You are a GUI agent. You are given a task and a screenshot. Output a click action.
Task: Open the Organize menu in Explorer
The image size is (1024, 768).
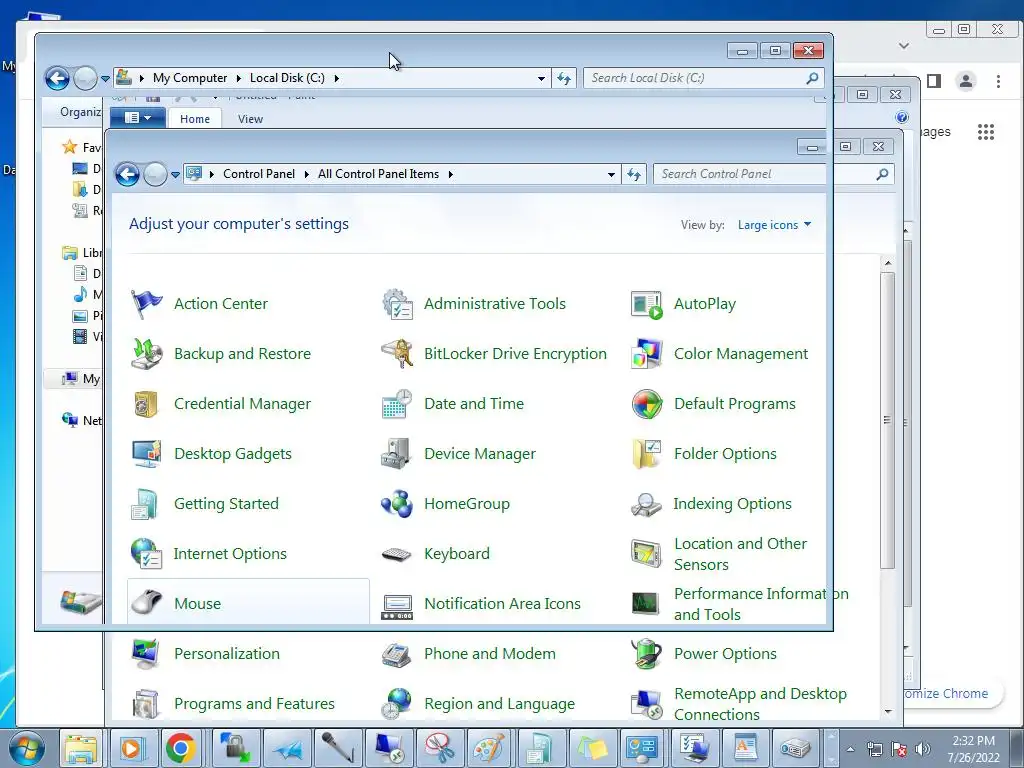[80, 112]
